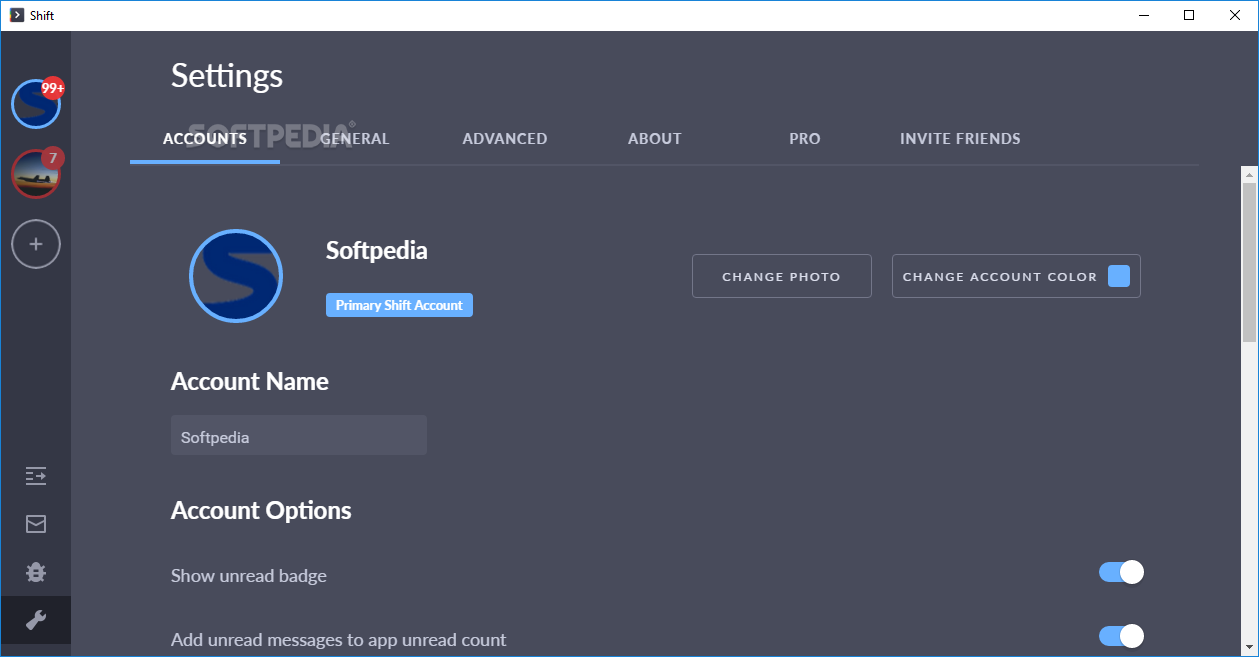Click the bug report icon in sidebar

click(36, 572)
